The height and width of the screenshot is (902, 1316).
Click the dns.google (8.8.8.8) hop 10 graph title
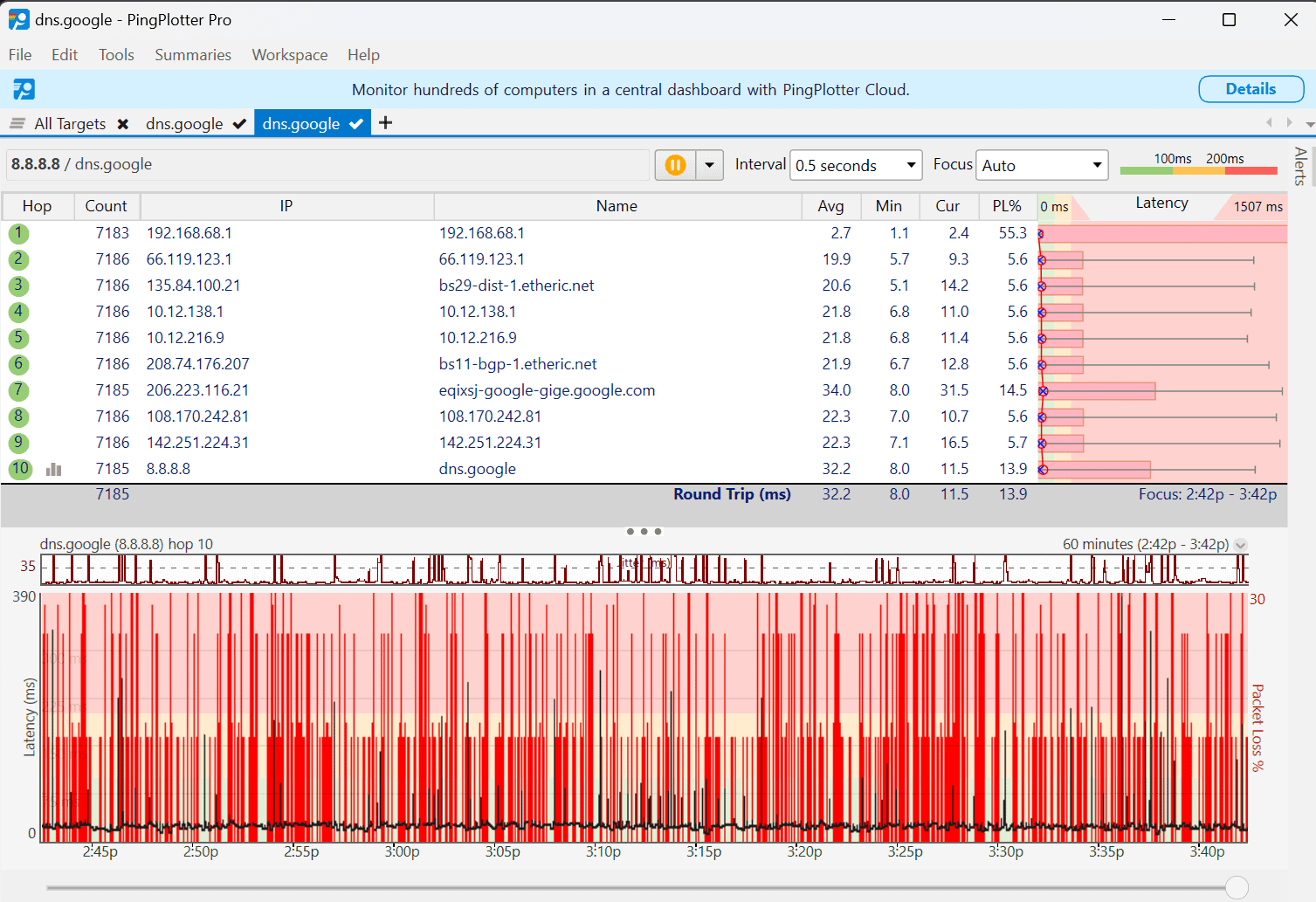point(127,544)
